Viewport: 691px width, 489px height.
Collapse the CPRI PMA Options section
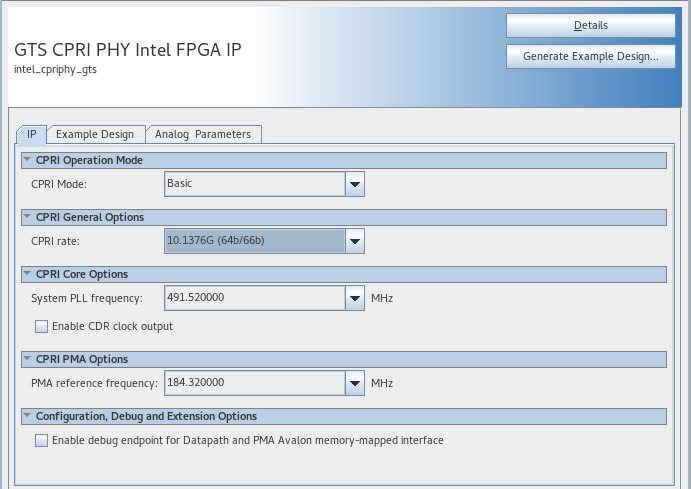coord(27,359)
